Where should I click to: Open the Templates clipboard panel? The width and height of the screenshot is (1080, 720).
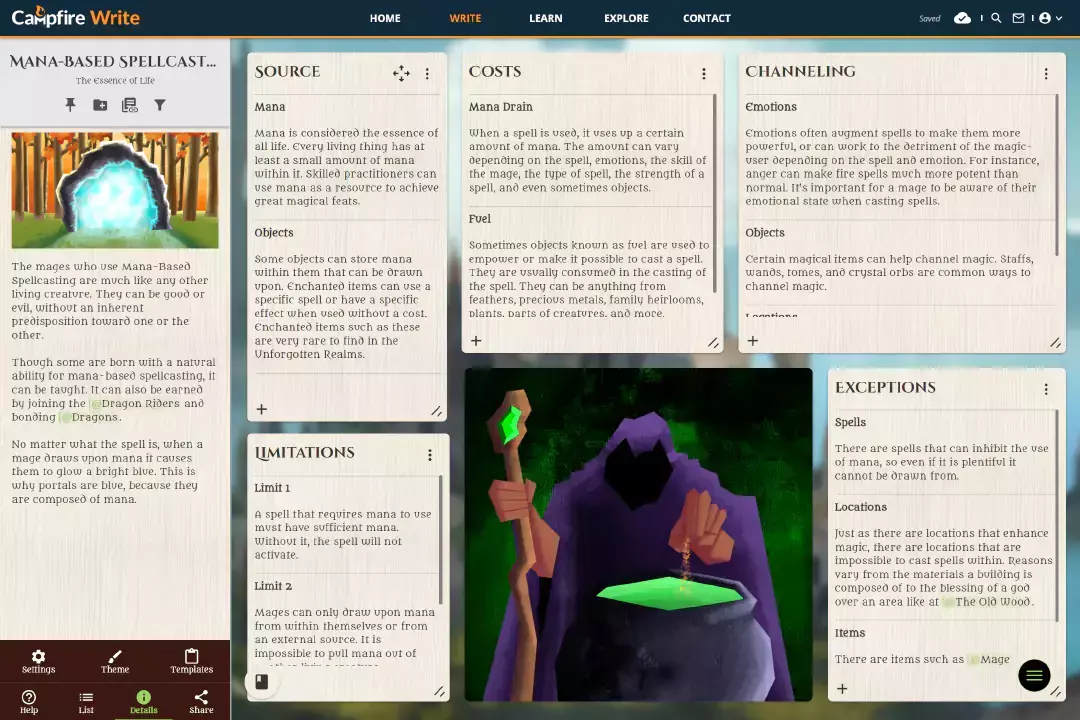tap(191, 662)
